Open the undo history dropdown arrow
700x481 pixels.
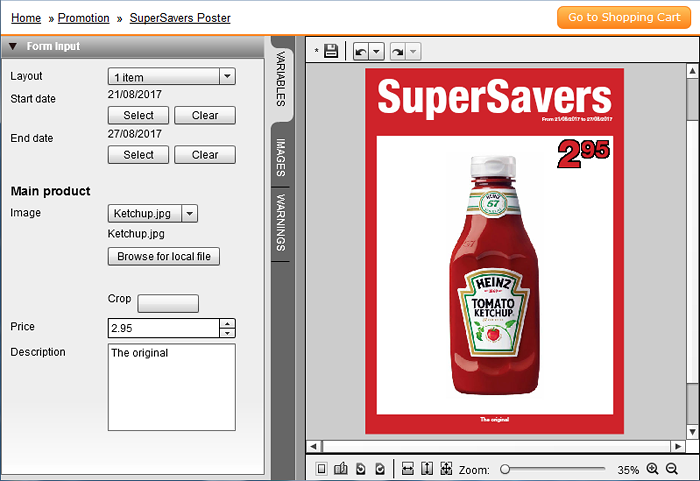pyautogui.click(x=376, y=52)
